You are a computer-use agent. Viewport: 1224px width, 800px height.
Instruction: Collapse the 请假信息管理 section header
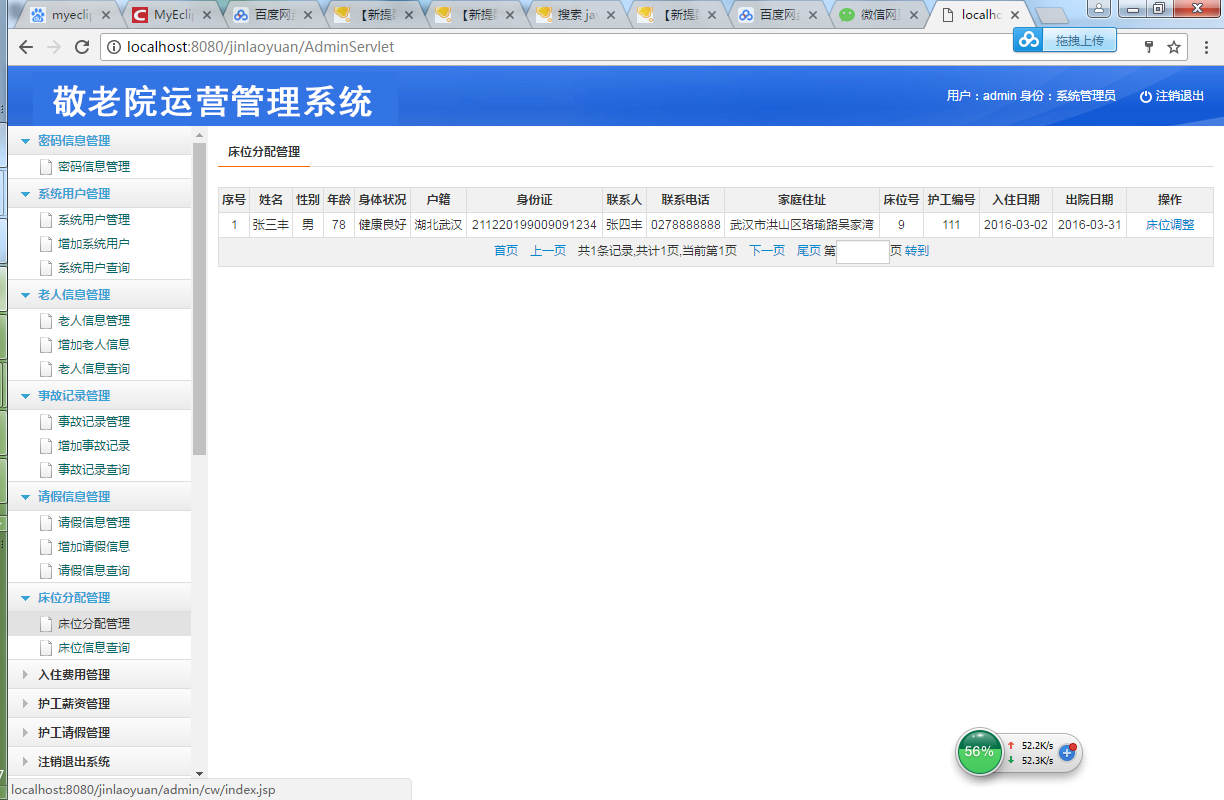(x=98, y=497)
